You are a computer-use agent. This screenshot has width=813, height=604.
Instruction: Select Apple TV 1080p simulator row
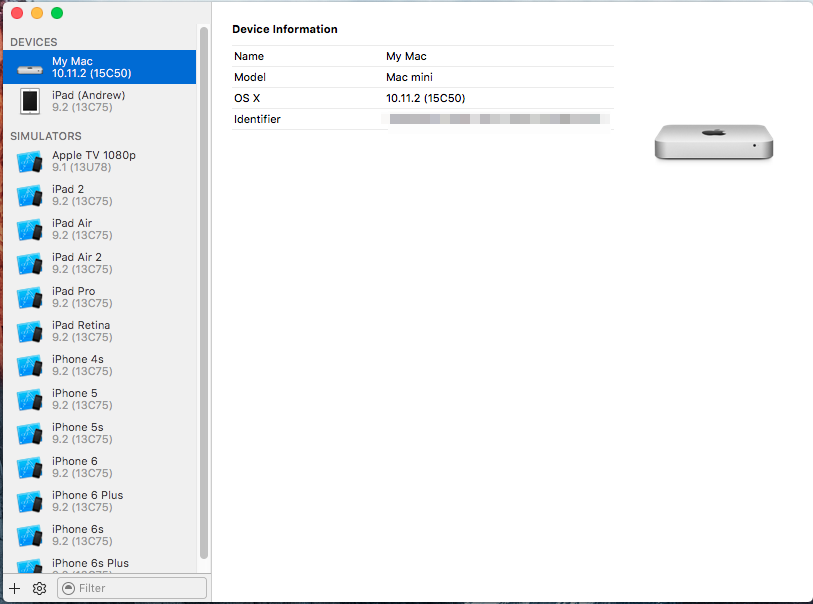[100, 161]
